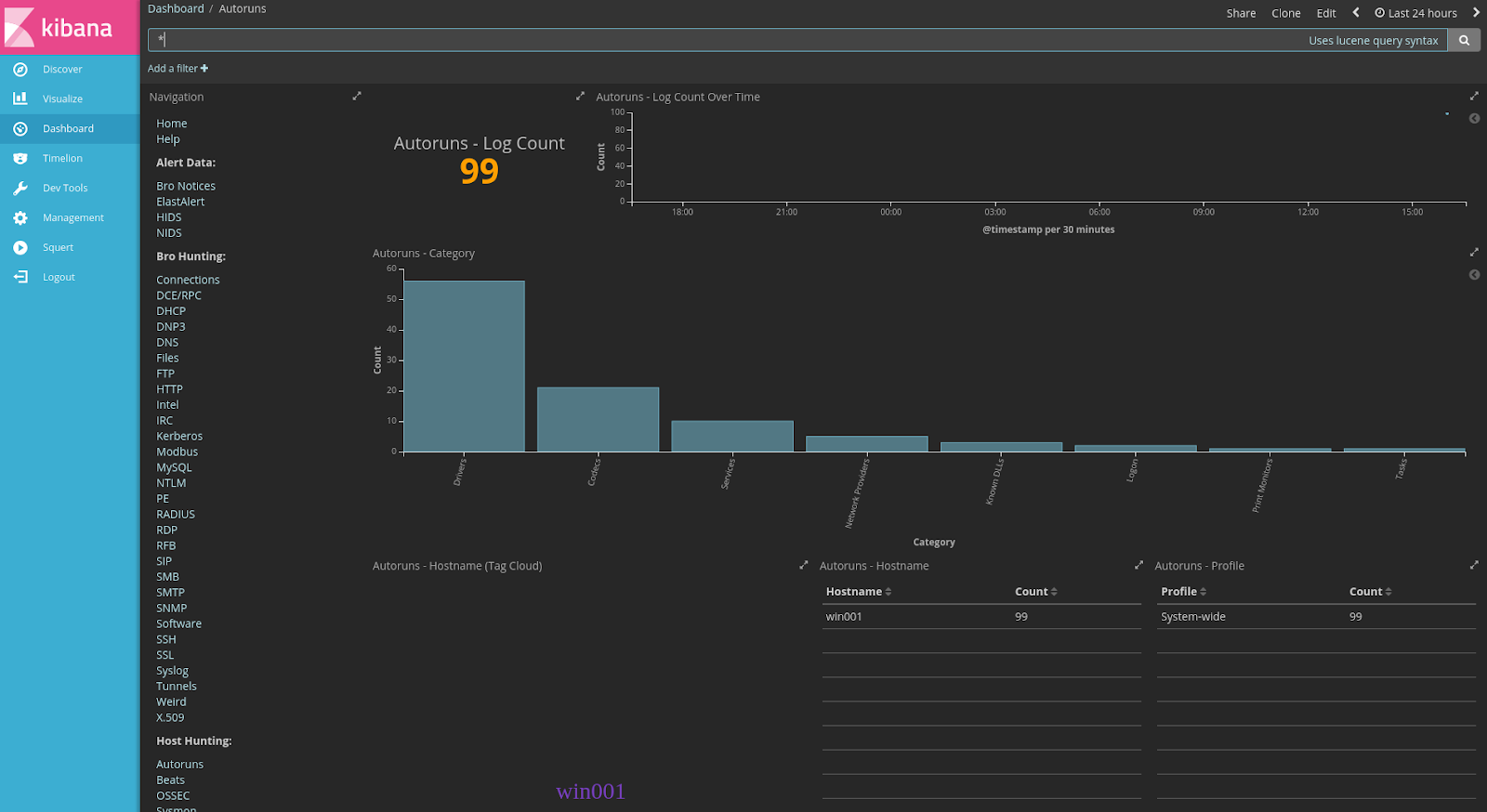Click the win001 tag in the tag cloud
The image size is (1487, 812).
point(590,792)
